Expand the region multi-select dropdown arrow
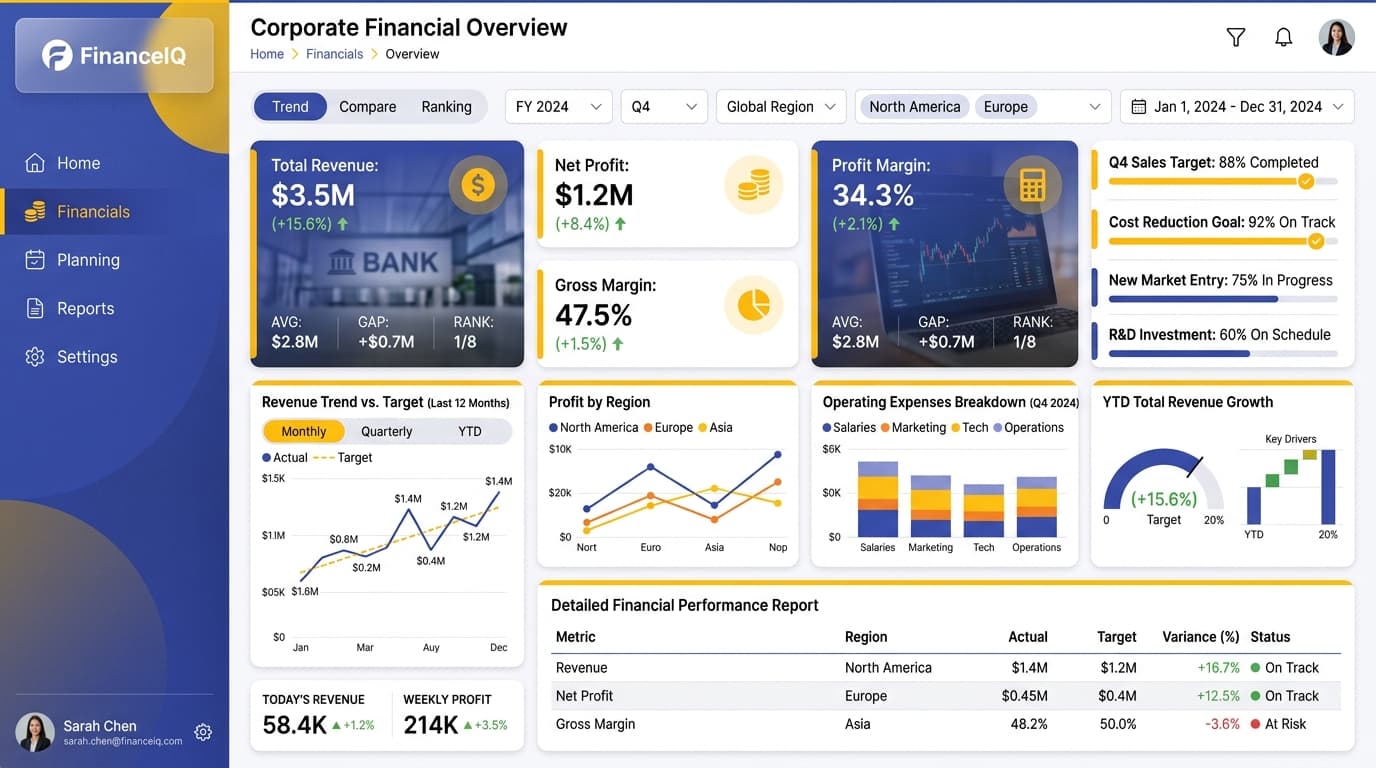Viewport: 1376px width, 768px height. pos(1095,107)
